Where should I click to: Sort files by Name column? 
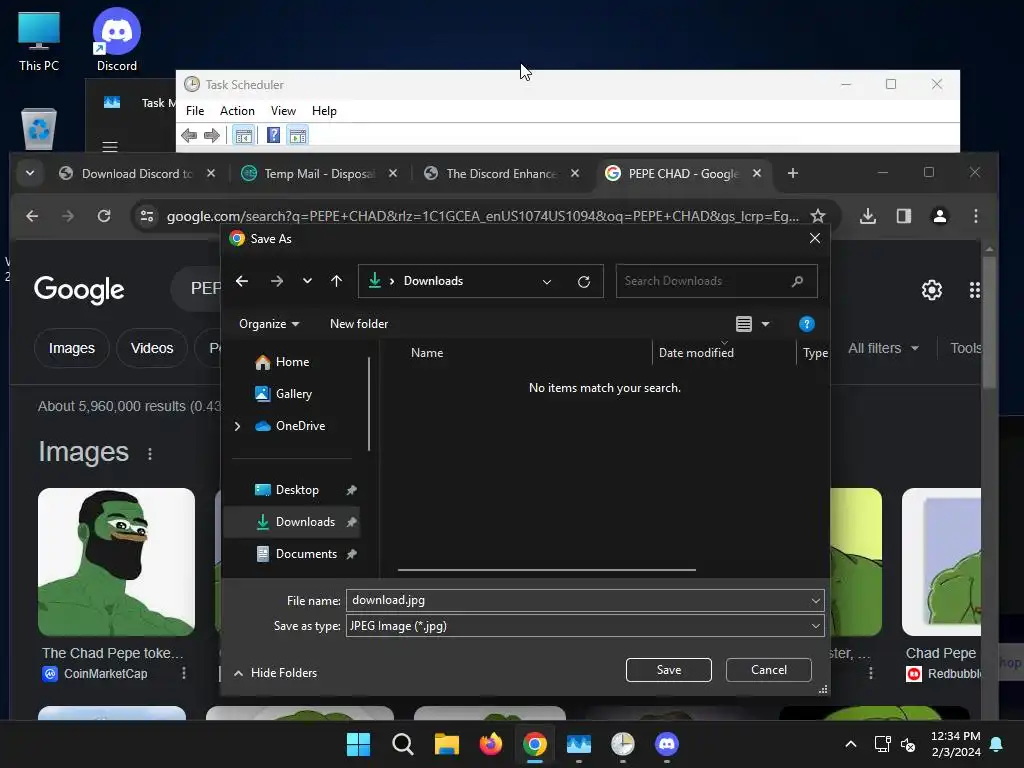point(427,353)
